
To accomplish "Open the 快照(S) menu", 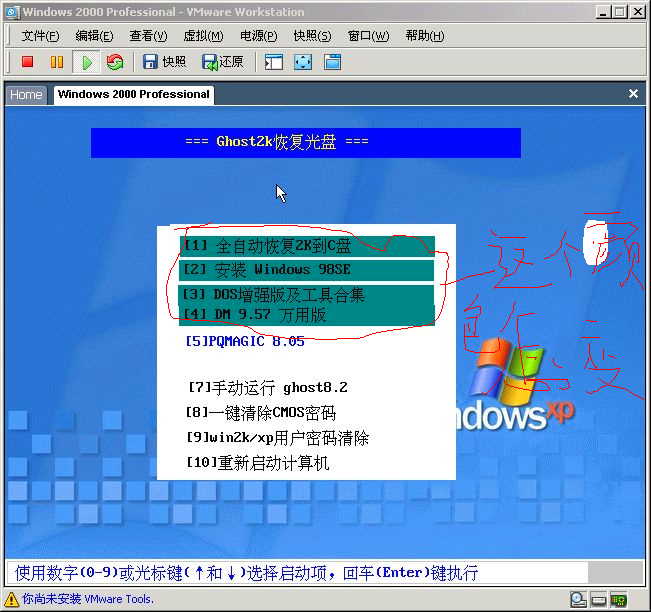I will tap(312, 36).
